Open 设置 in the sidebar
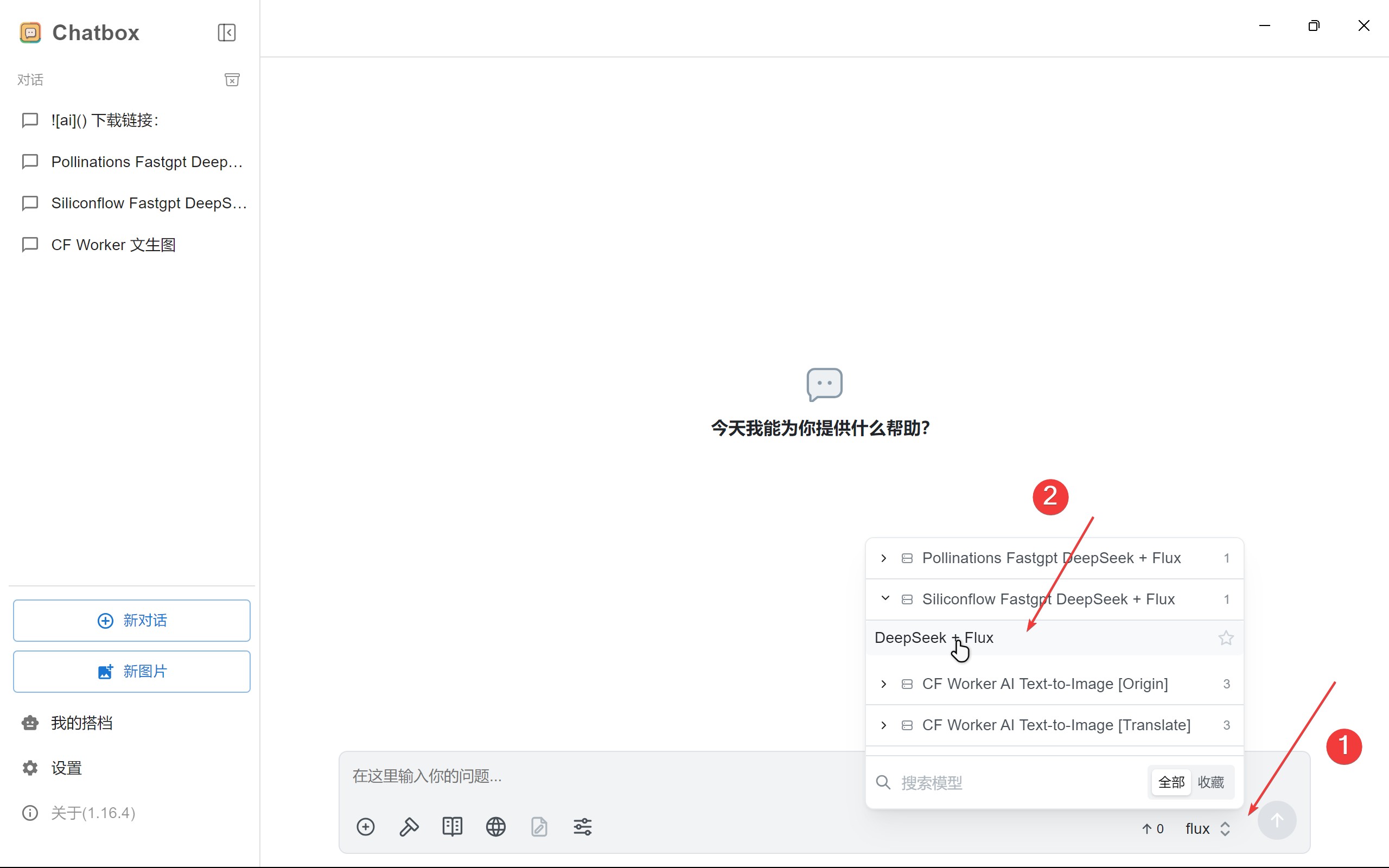 [x=66, y=768]
